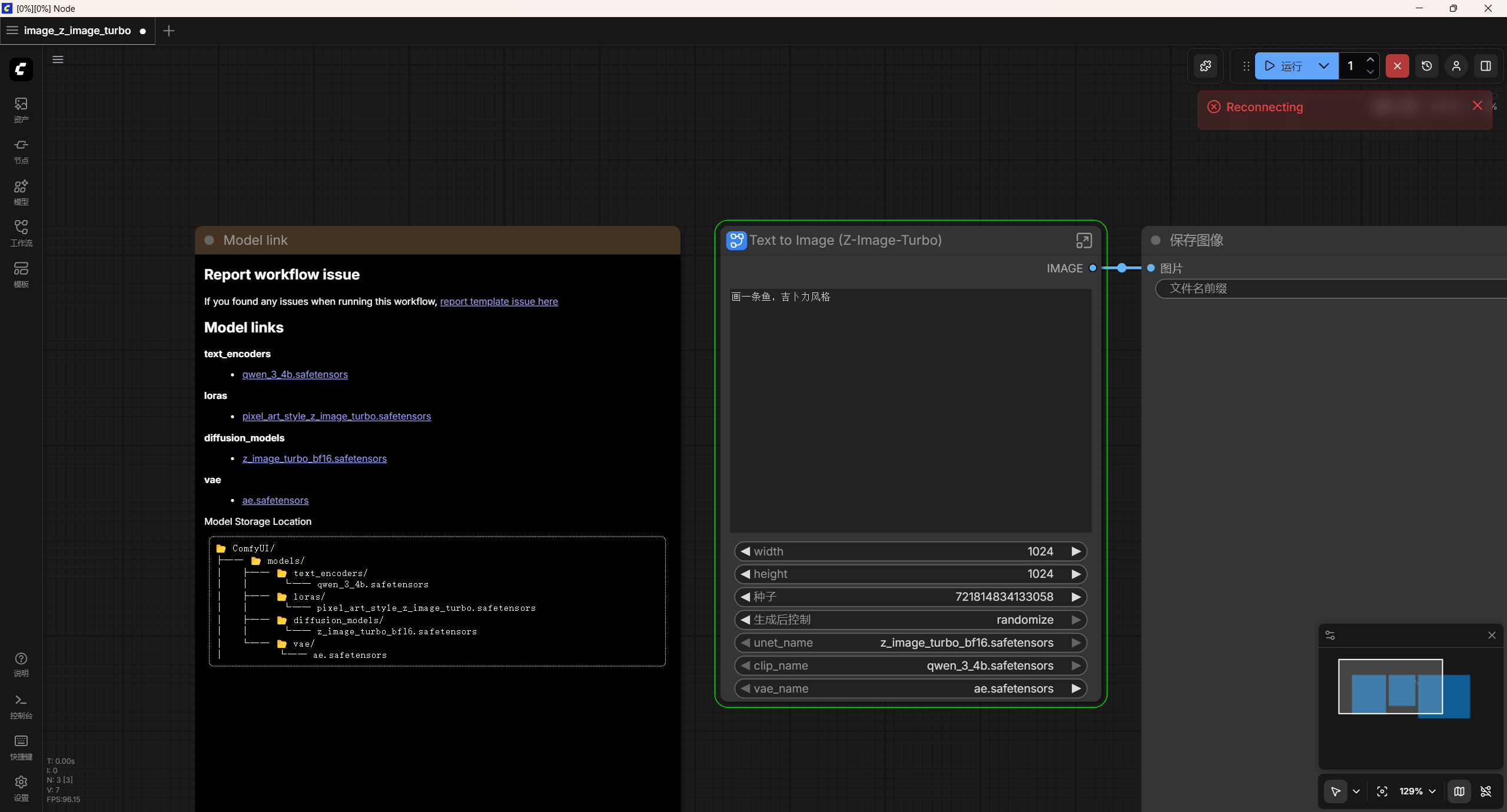This screenshot has height=812, width=1507.
Task: Open the vae_name ae.safetensors selector
Action: click(910, 688)
